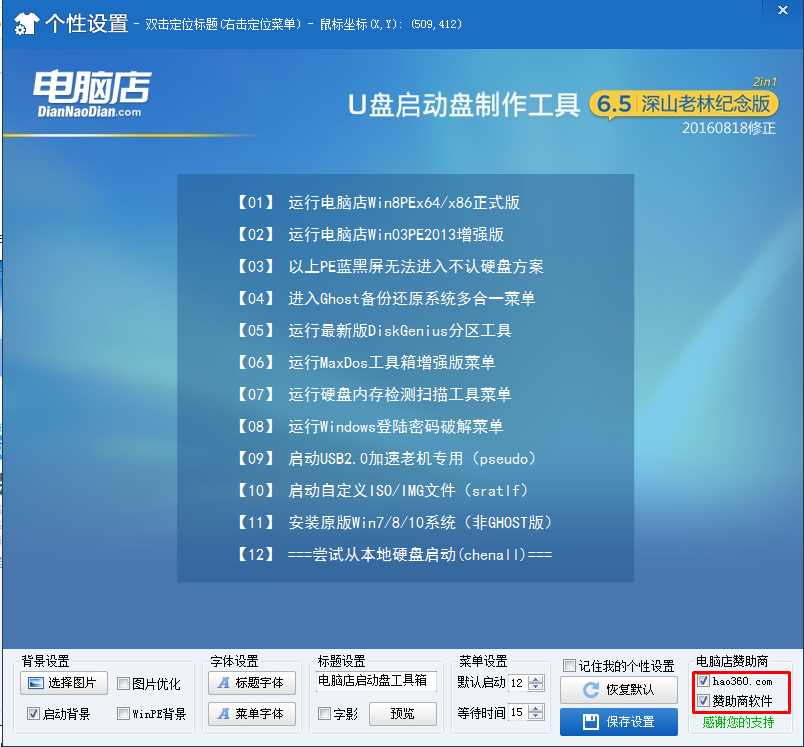The height and width of the screenshot is (747, 804).
Task: Uncheck the hao360.com sponsor checkbox
Action: tap(704, 681)
